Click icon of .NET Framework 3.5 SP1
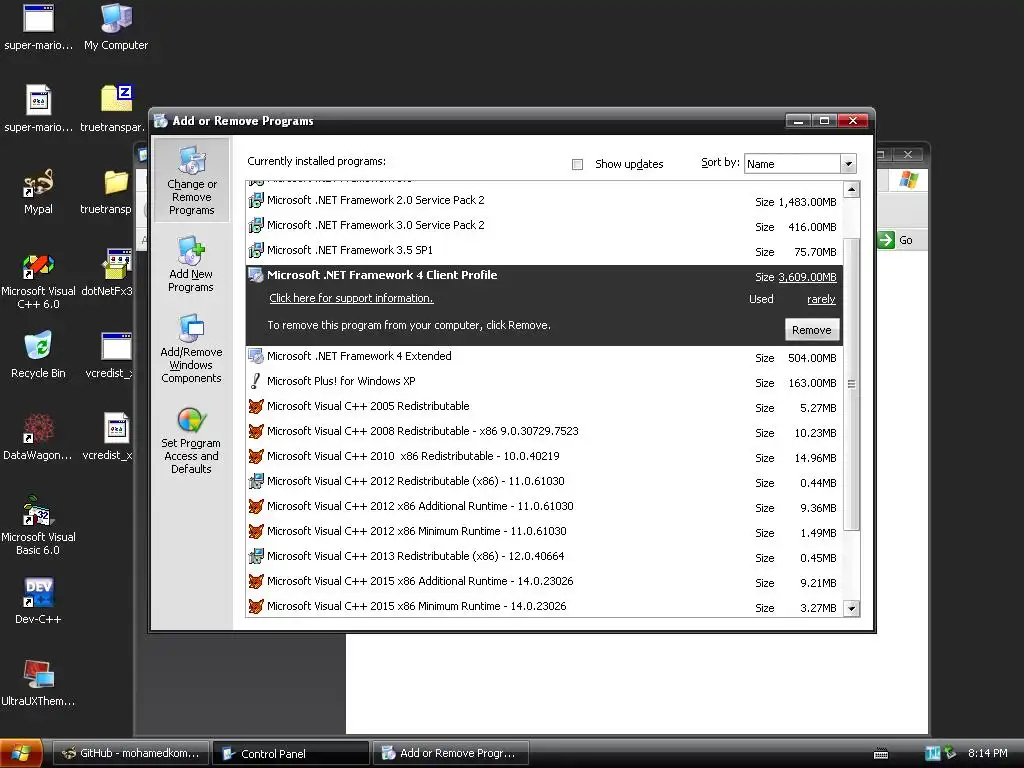Screen dimensions: 1024x768 click(256, 250)
